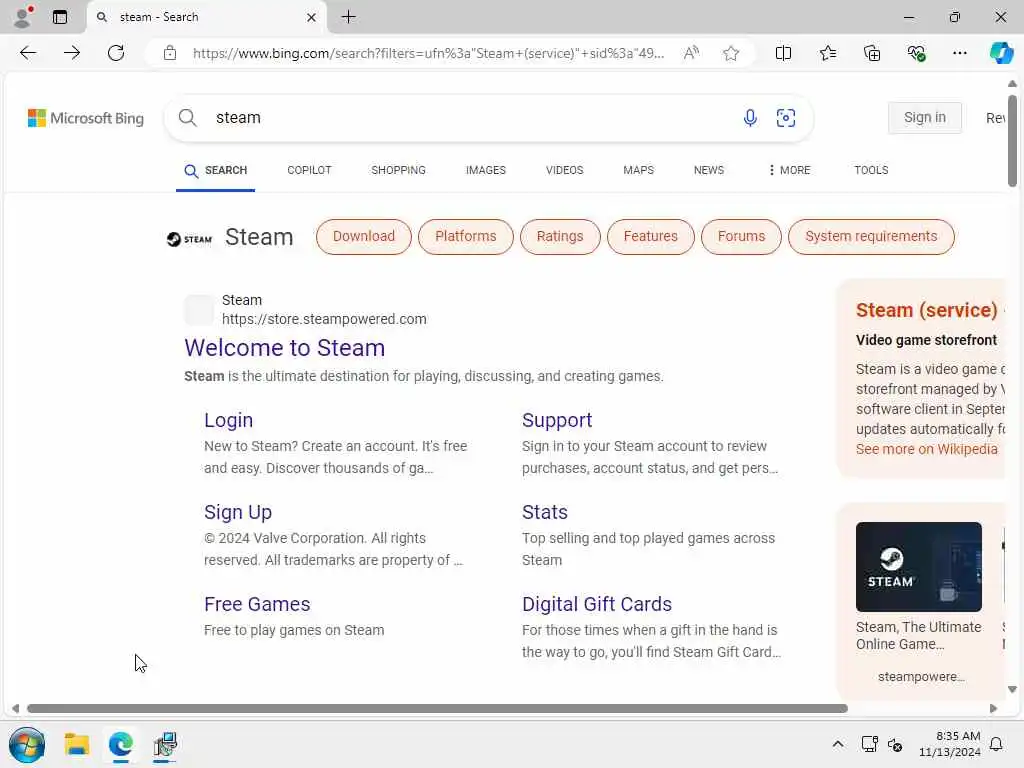Open the tab actions menu icon
Viewport: 1024px width, 768px height.
click(x=60, y=17)
